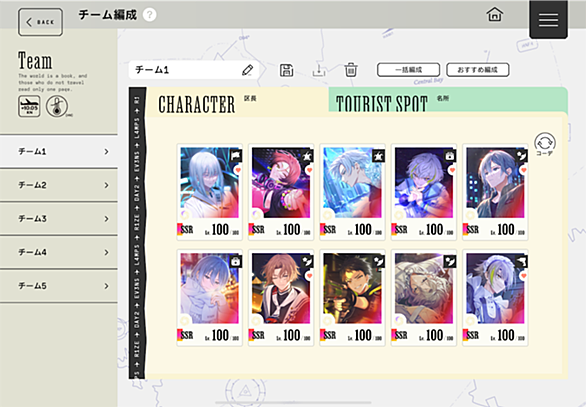Toggle heart on the first silver-haired character card

238,170
